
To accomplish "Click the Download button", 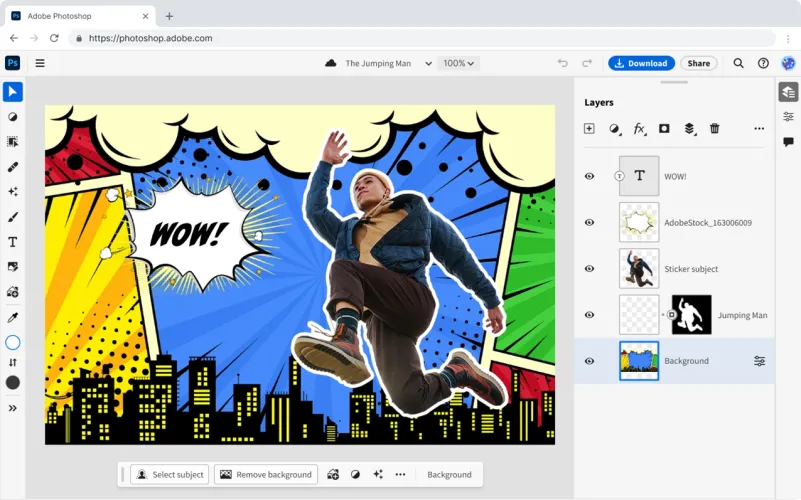I will (641, 63).
